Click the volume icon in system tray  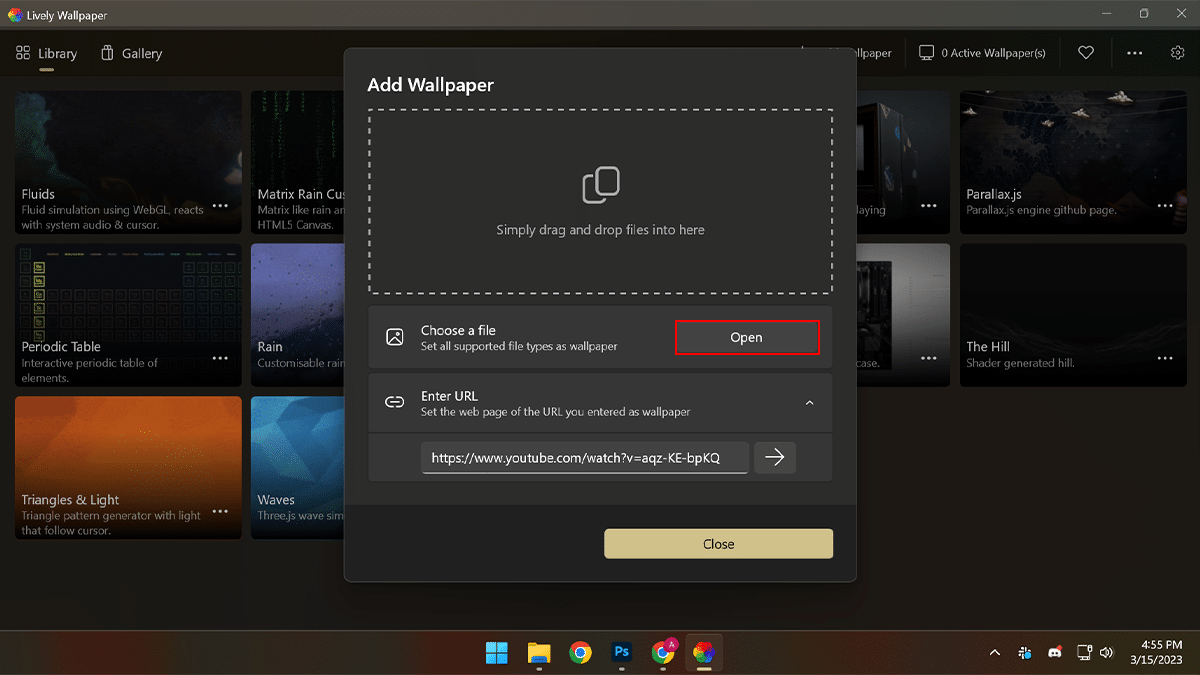tap(1106, 653)
